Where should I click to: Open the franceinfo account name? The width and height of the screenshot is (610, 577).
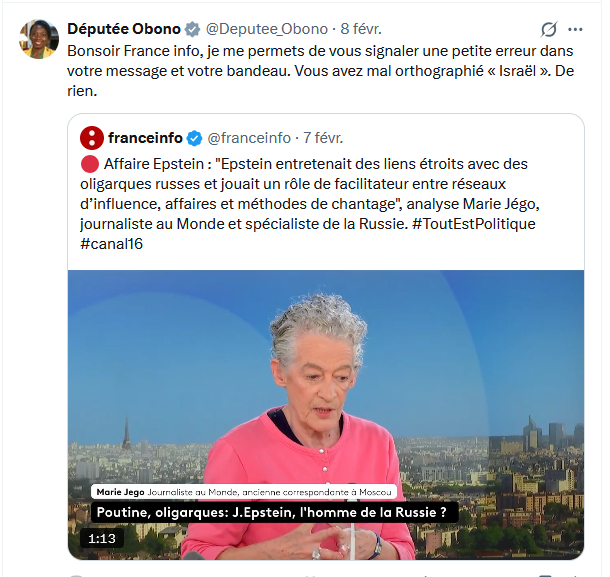[x=145, y=138]
